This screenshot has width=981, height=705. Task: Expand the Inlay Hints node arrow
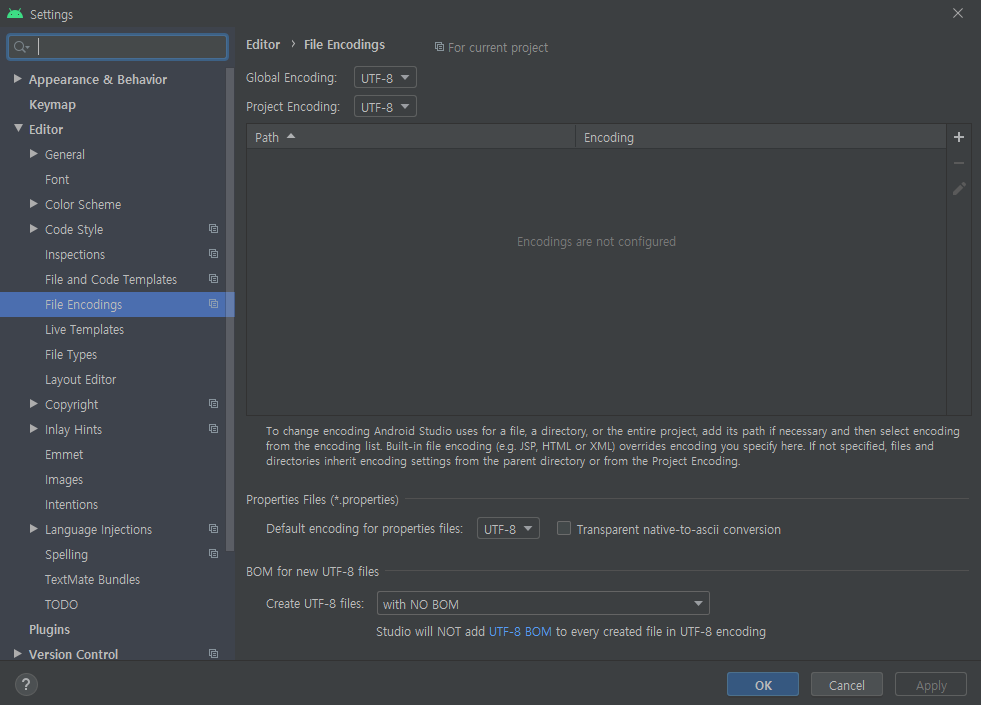click(34, 429)
